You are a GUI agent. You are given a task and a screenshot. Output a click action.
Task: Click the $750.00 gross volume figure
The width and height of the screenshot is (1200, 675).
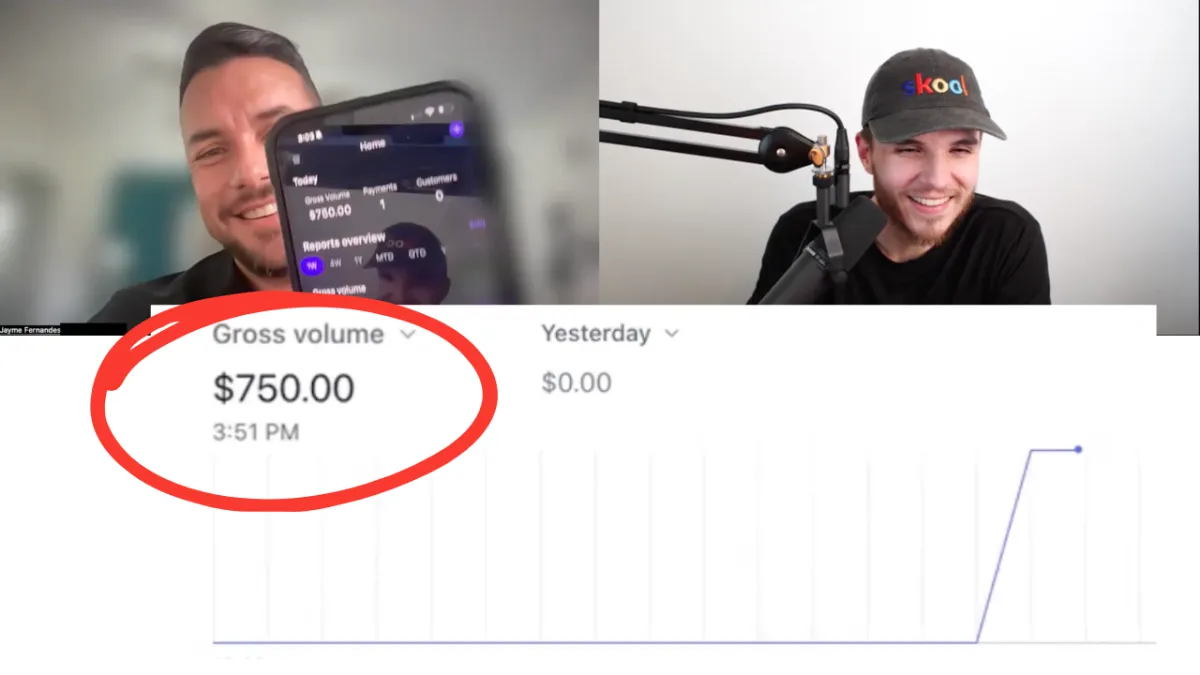pyautogui.click(x=284, y=388)
